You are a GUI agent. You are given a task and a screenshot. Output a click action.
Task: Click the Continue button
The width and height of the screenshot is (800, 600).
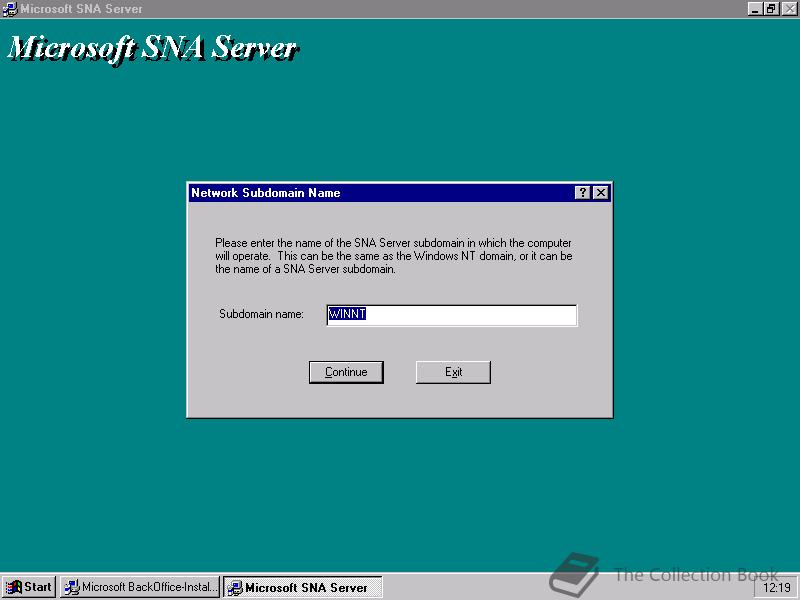click(346, 372)
